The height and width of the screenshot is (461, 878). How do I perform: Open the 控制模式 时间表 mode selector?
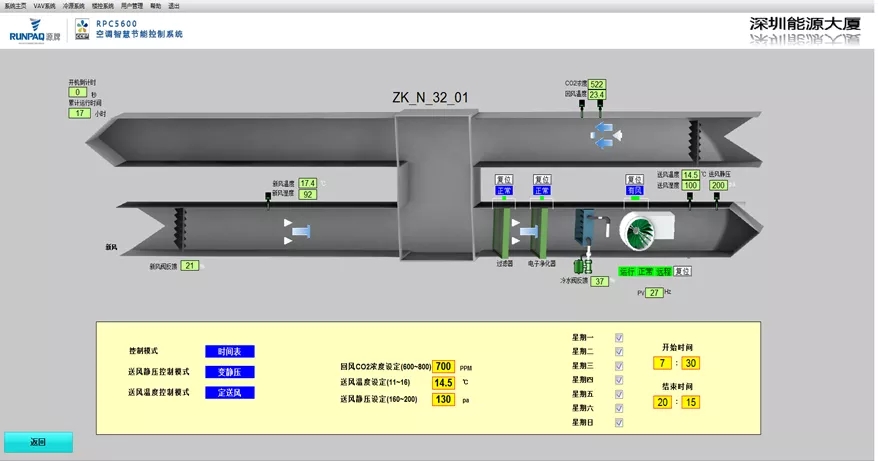[x=229, y=351]
